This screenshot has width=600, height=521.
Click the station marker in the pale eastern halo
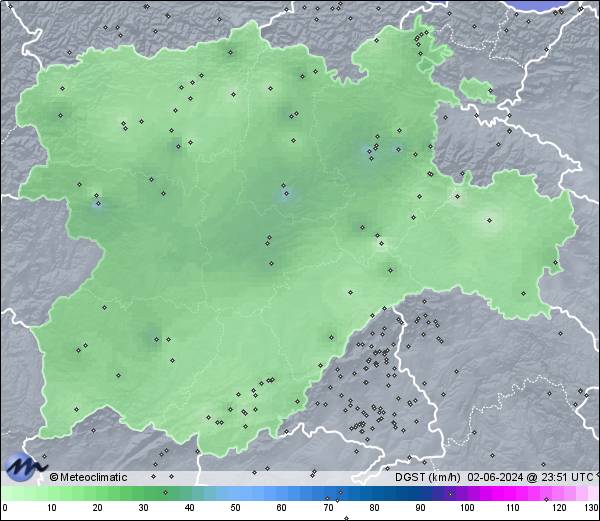click(x=489, y=220)
